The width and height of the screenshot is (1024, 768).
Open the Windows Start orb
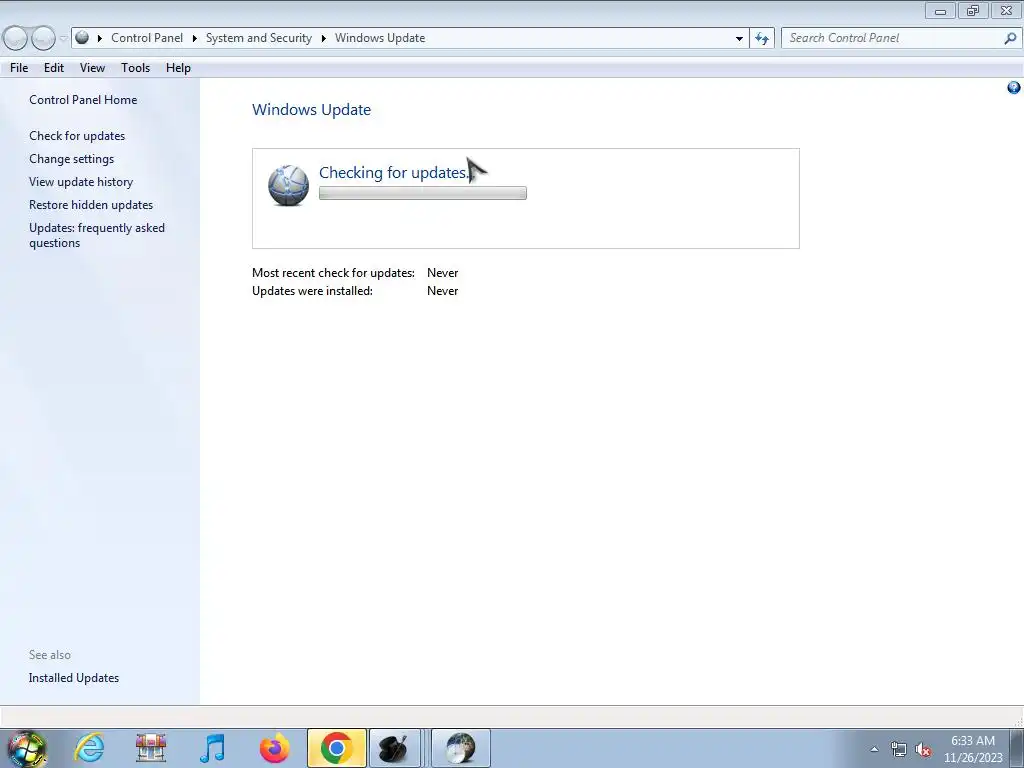coord(27,748)
